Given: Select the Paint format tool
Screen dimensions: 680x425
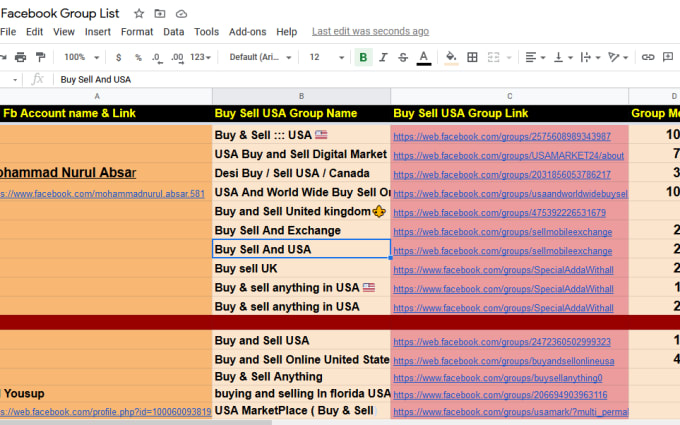Looking at the screenshot, I should [x=40, y=57].
